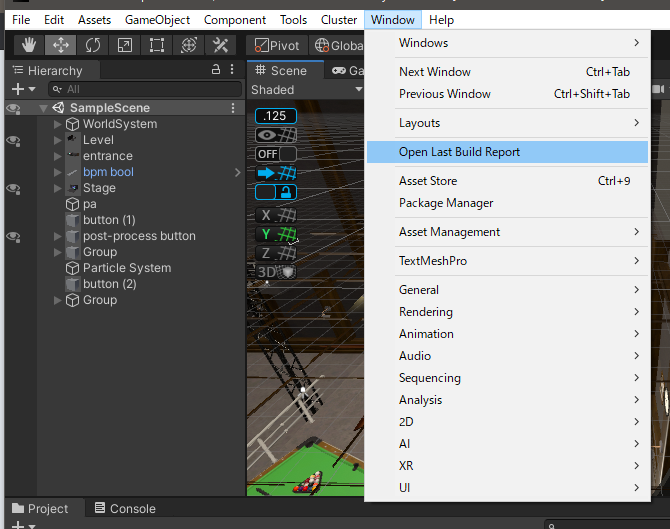The width and height of the screenshot is (670, 529).
Task: Enable Z axis grid button
Action: 276,253
